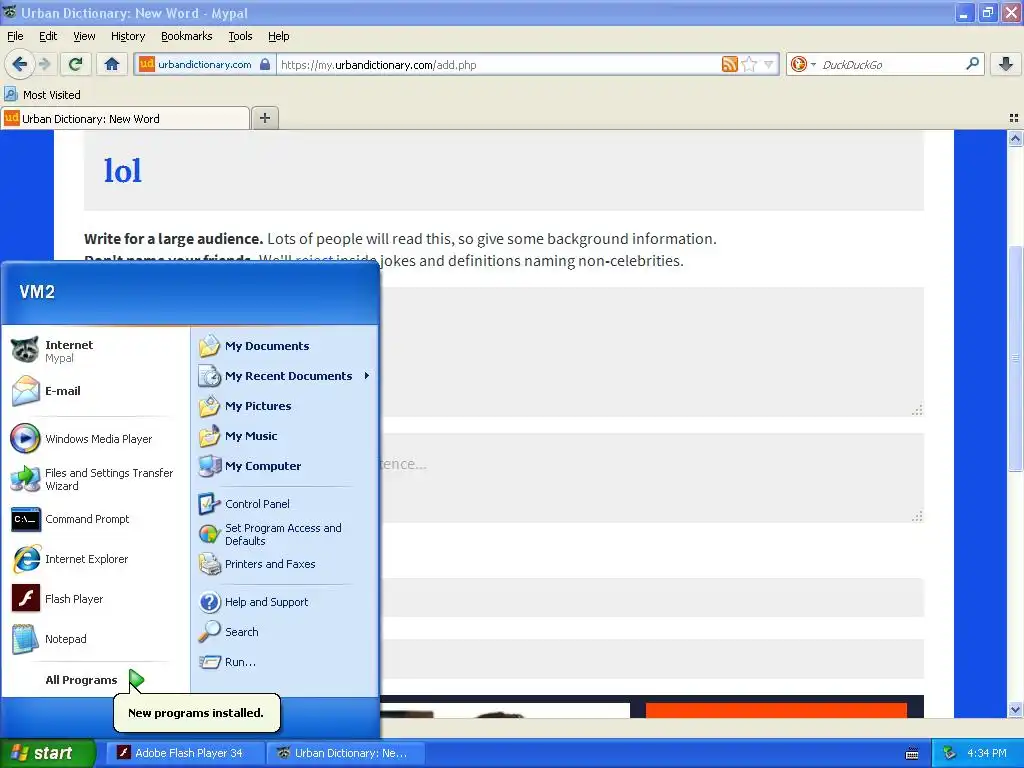The height and width of the screenshot is (768, 1024).
Task: Open My Music folder
Action: [x=285, y=436]
